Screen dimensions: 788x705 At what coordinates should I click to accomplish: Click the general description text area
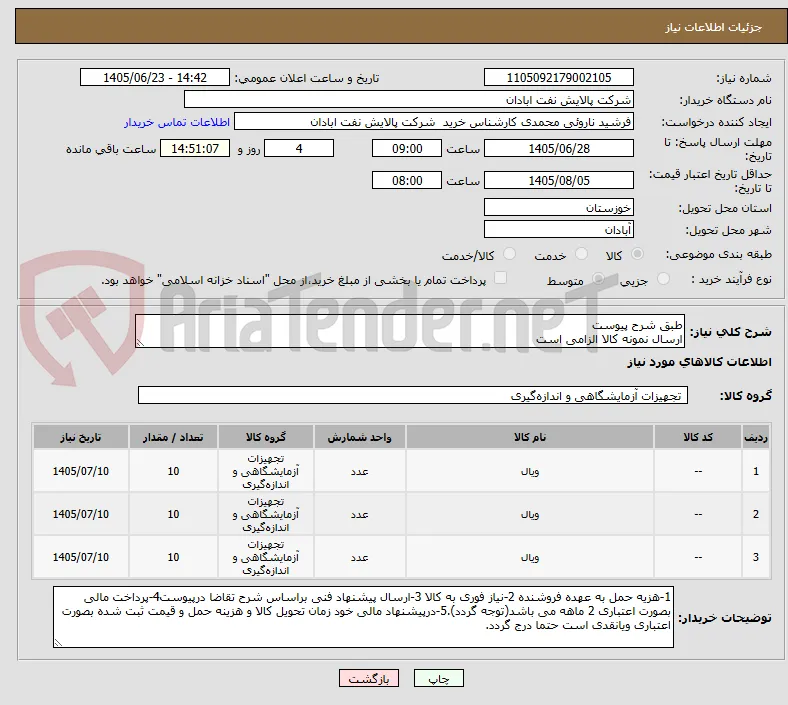pos(410,332)
